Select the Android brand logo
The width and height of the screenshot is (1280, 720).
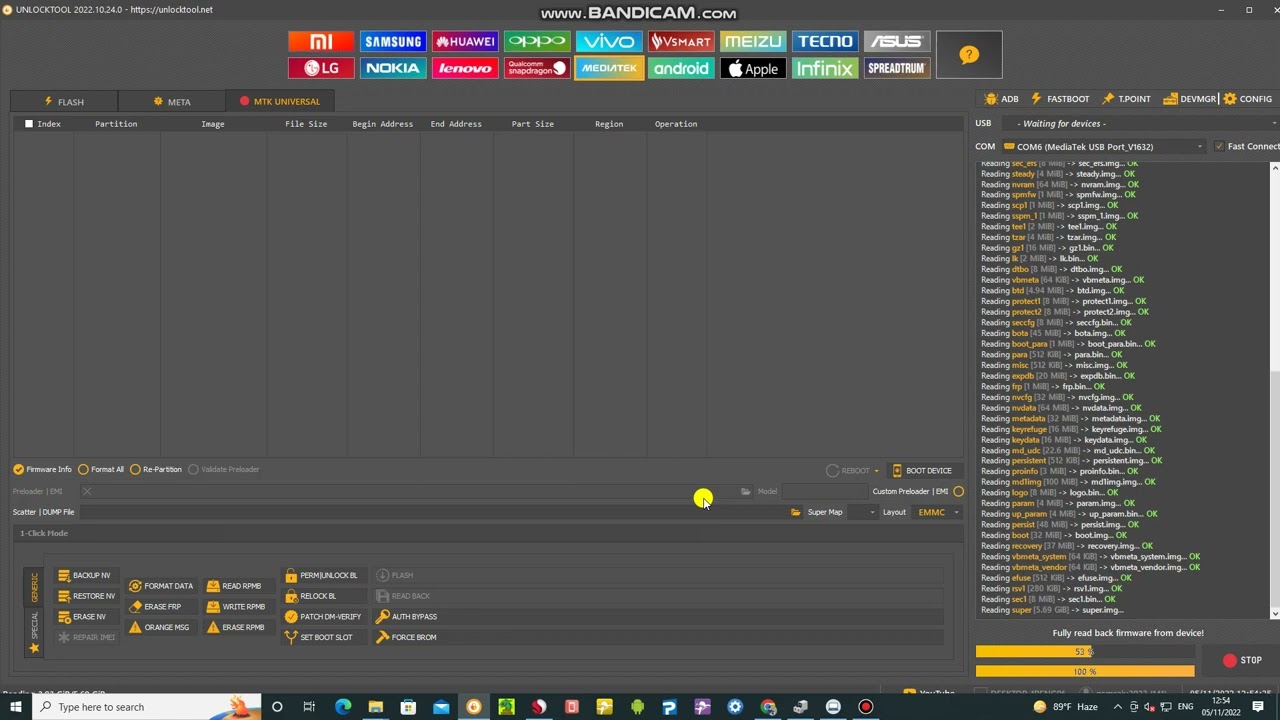tap(681, 68)
